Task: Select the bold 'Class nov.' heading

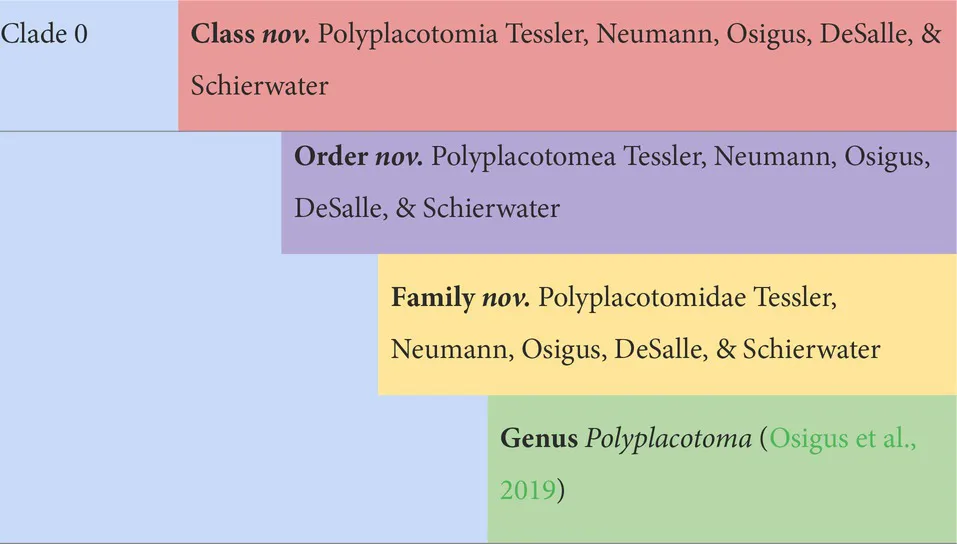Action: click(251, 35)
